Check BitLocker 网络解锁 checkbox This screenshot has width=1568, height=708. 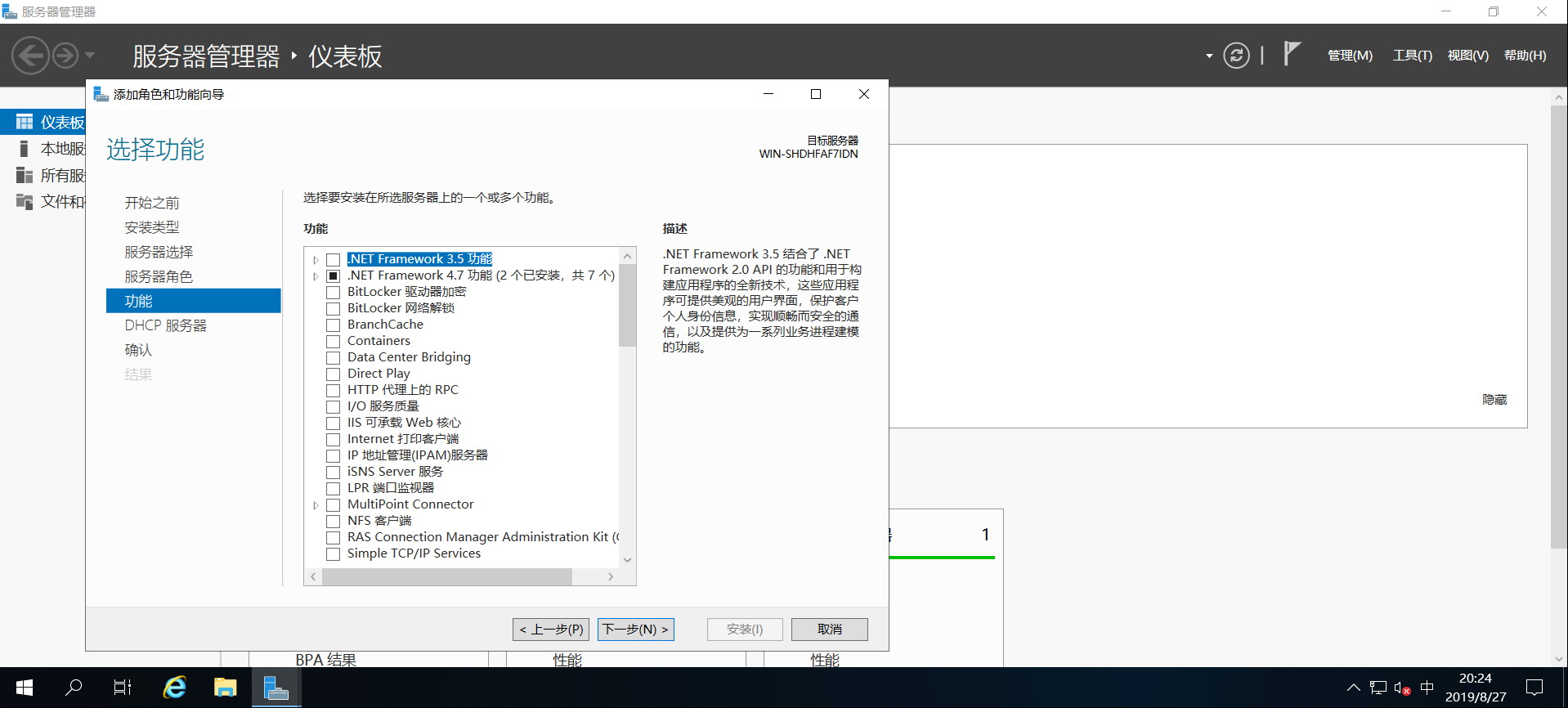[333, 309]
